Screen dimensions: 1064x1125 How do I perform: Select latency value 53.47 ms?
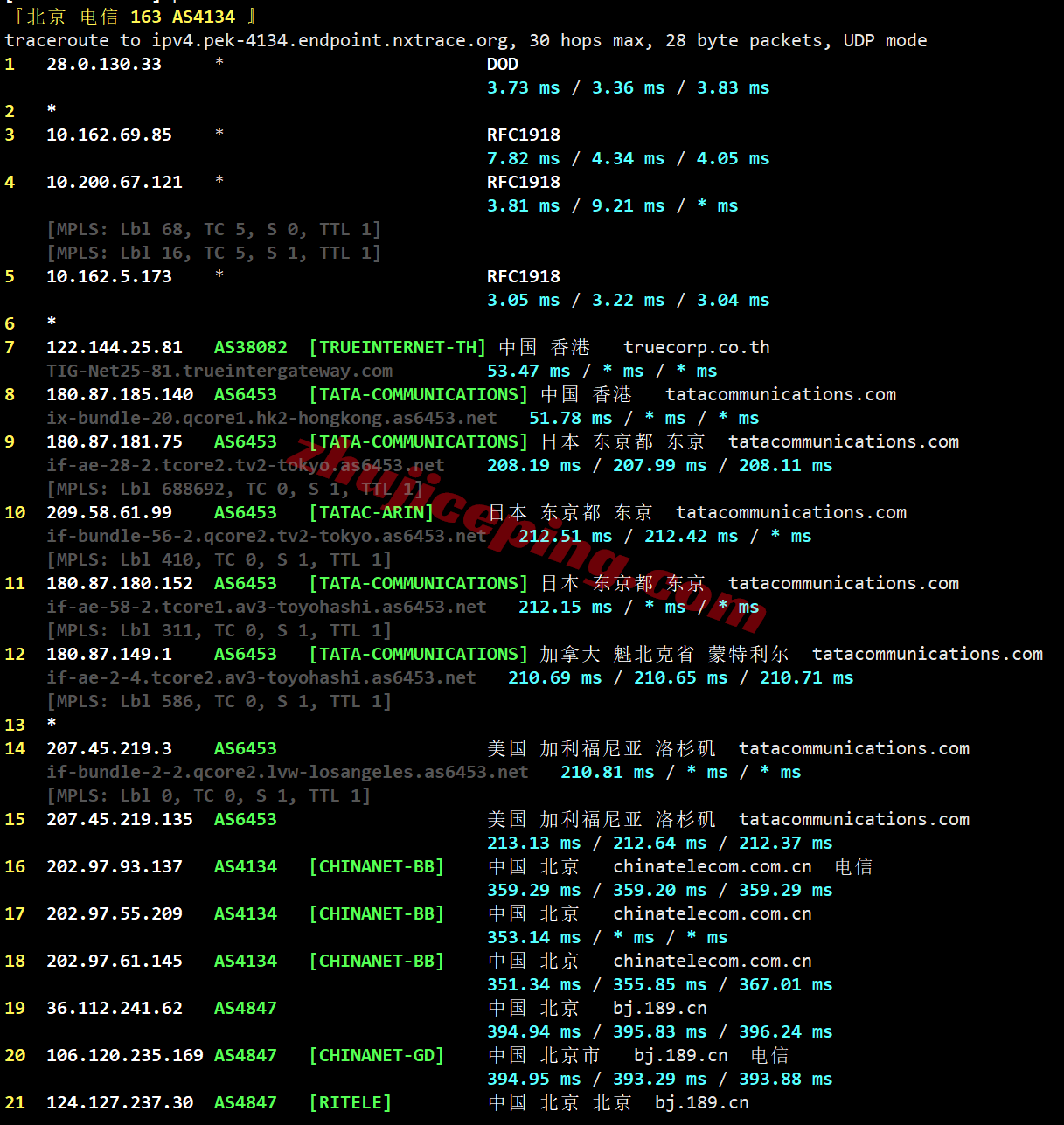[x=529, y=371]
